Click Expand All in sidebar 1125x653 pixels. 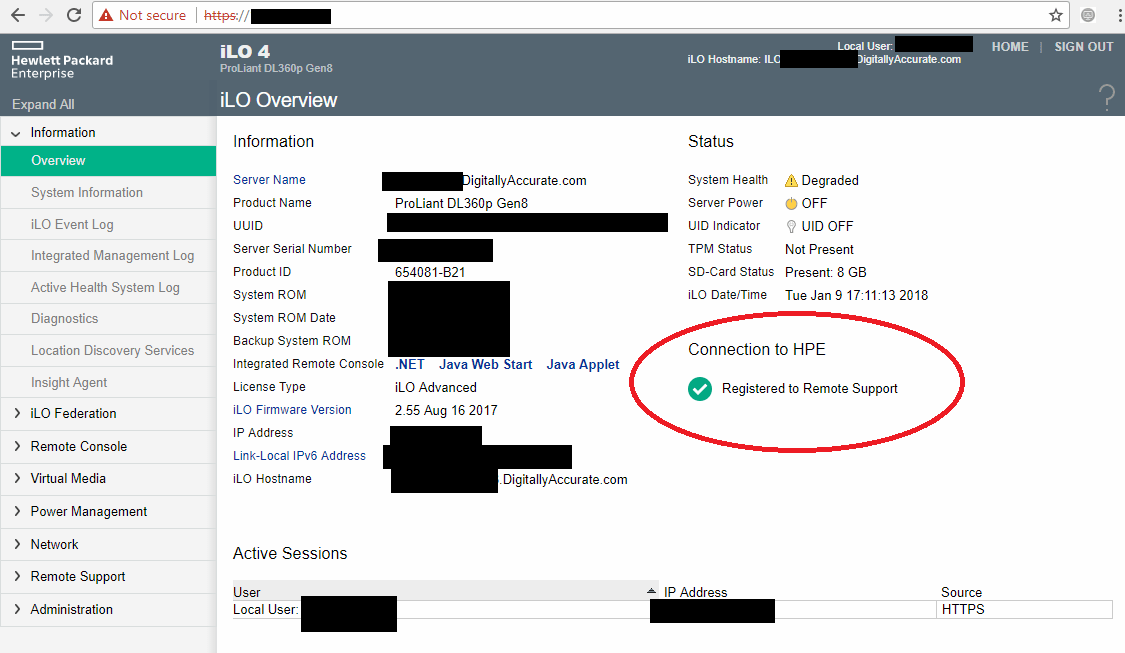pos(43,104)
